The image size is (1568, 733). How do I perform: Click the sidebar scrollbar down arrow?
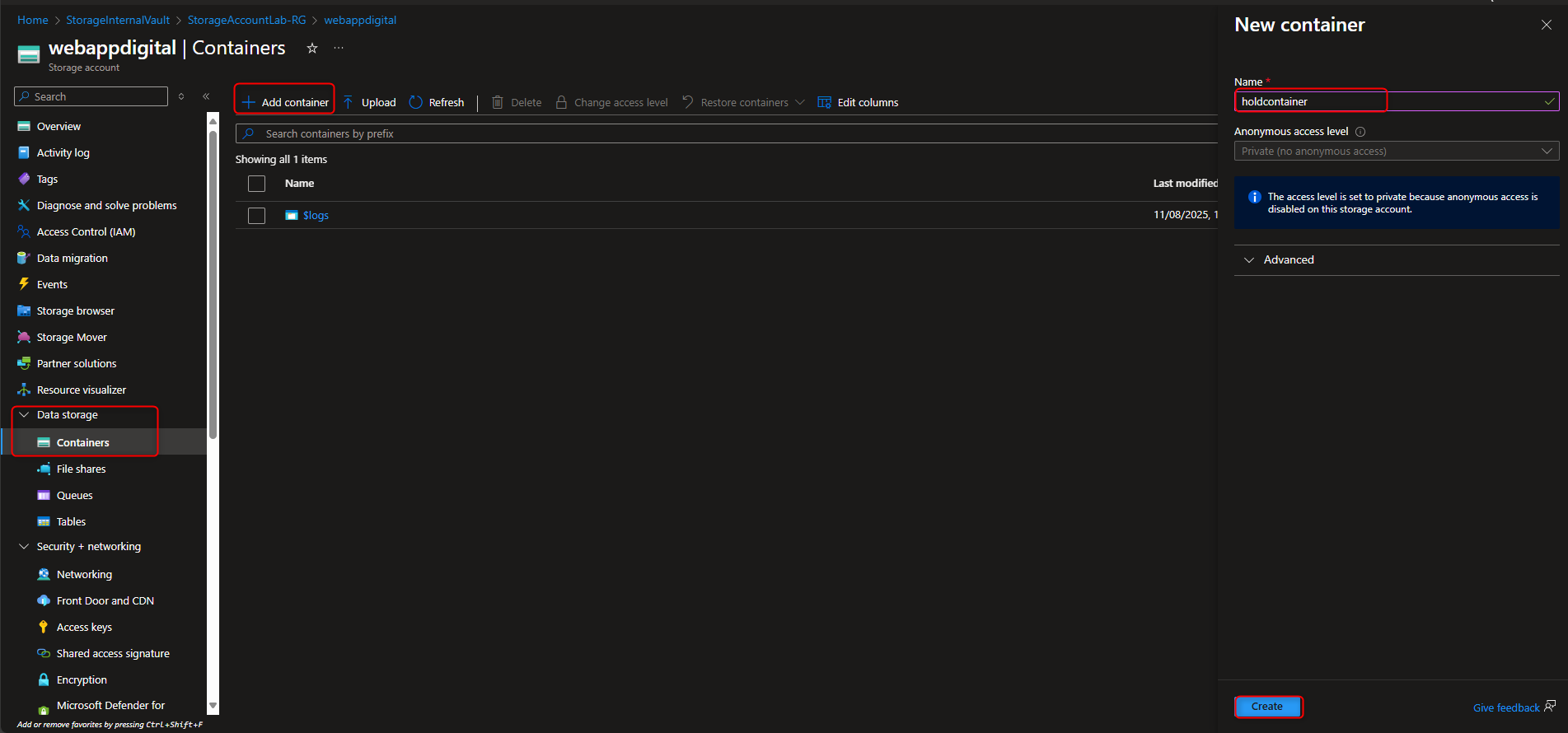[213, 705]
